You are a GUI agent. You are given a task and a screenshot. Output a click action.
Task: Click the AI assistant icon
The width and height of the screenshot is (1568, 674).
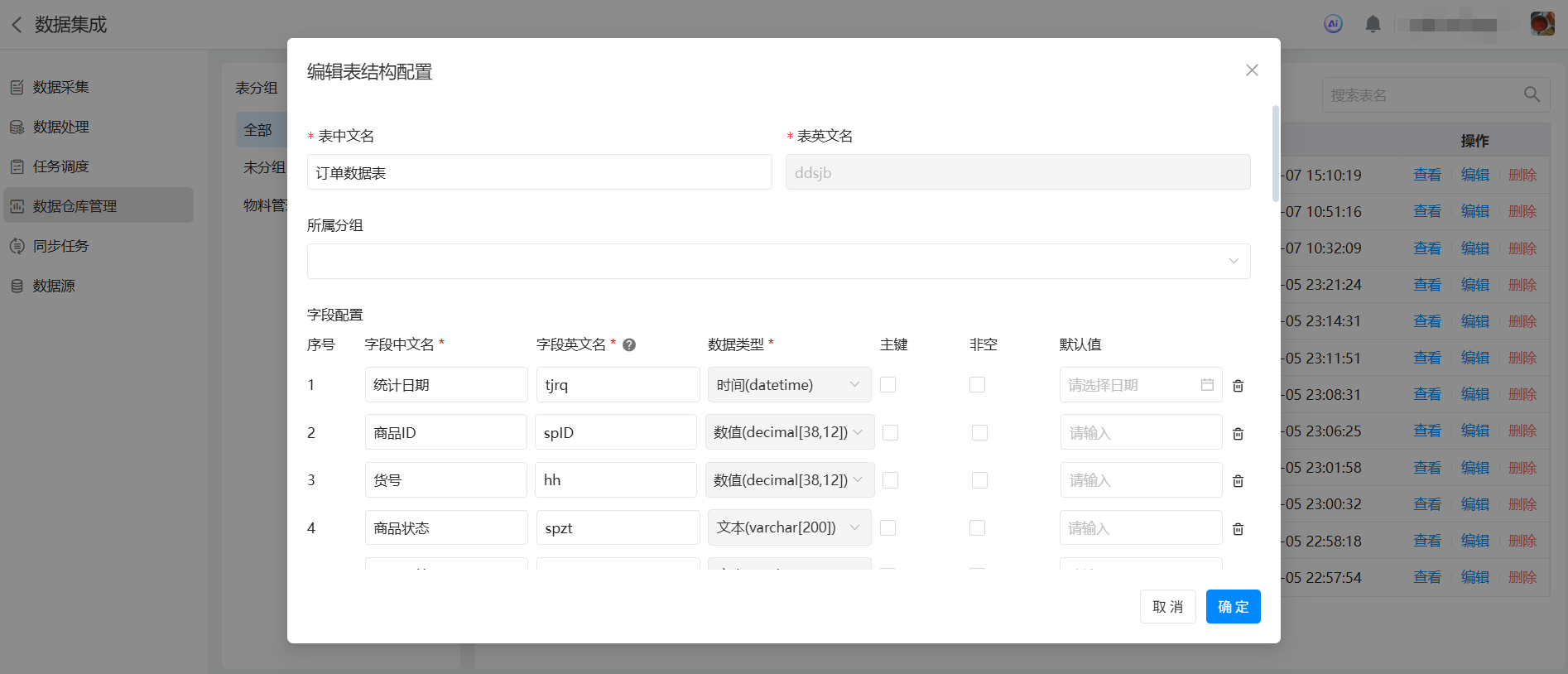(1333, 24)
